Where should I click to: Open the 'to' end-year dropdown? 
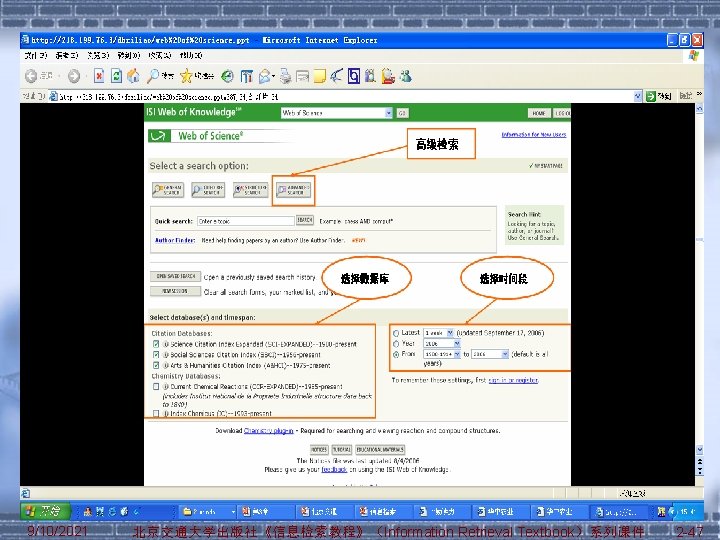(x=490, y=354)
